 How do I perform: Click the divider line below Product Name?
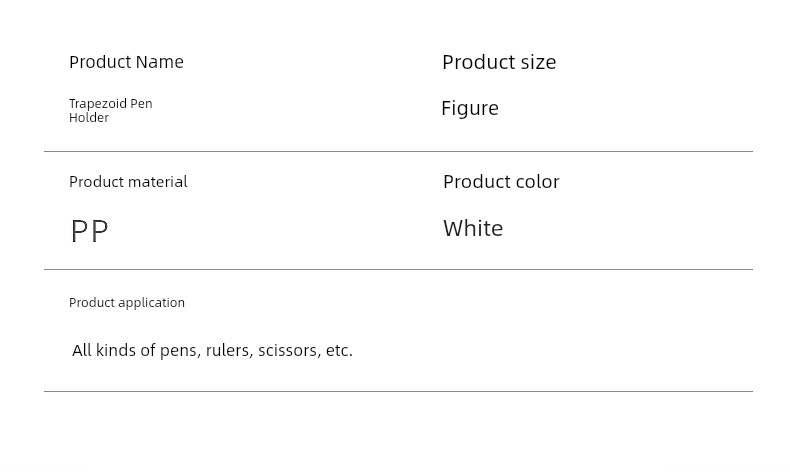[398, 151]
